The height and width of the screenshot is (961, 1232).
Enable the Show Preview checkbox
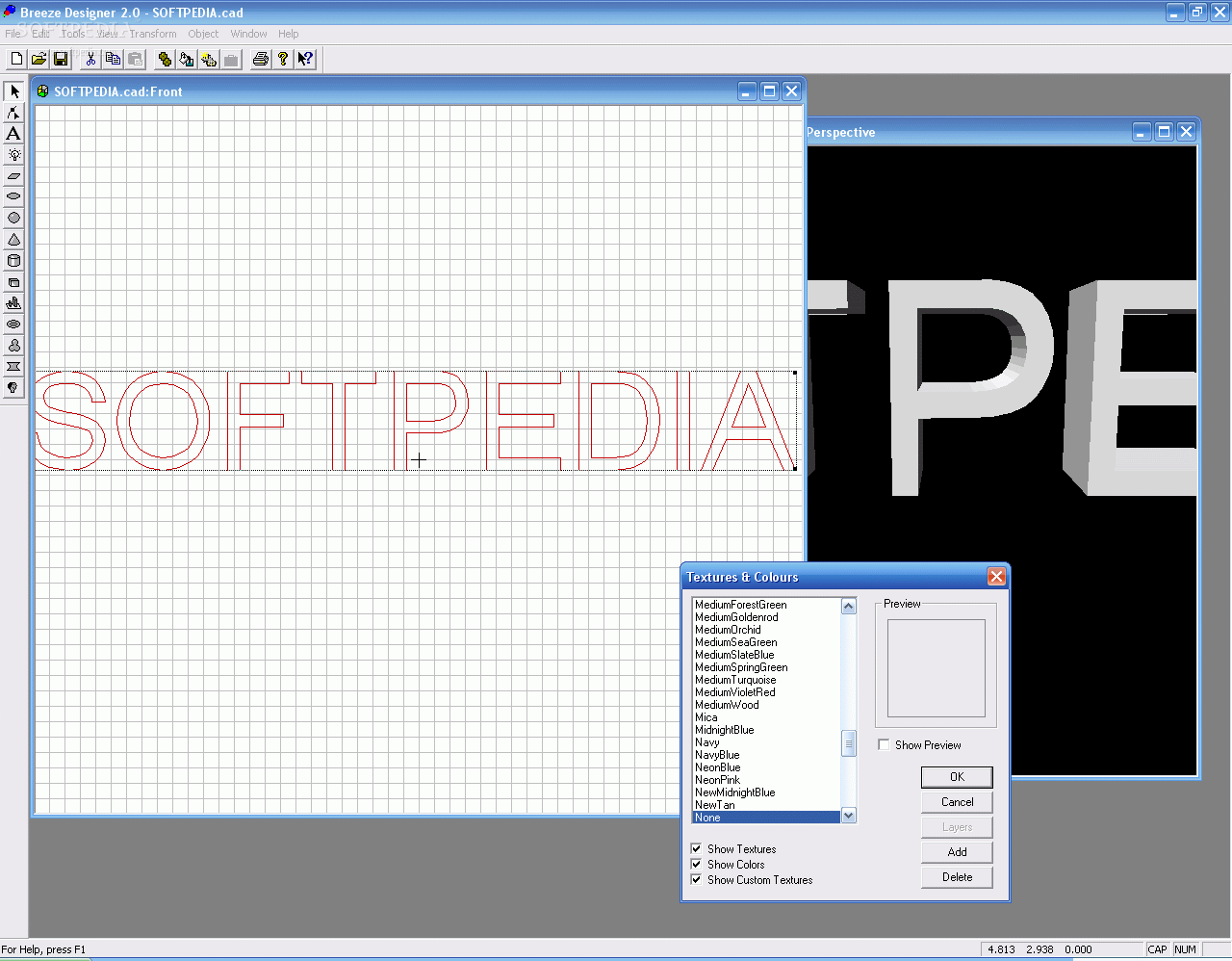pyautogui.click(x=884, y=745)
